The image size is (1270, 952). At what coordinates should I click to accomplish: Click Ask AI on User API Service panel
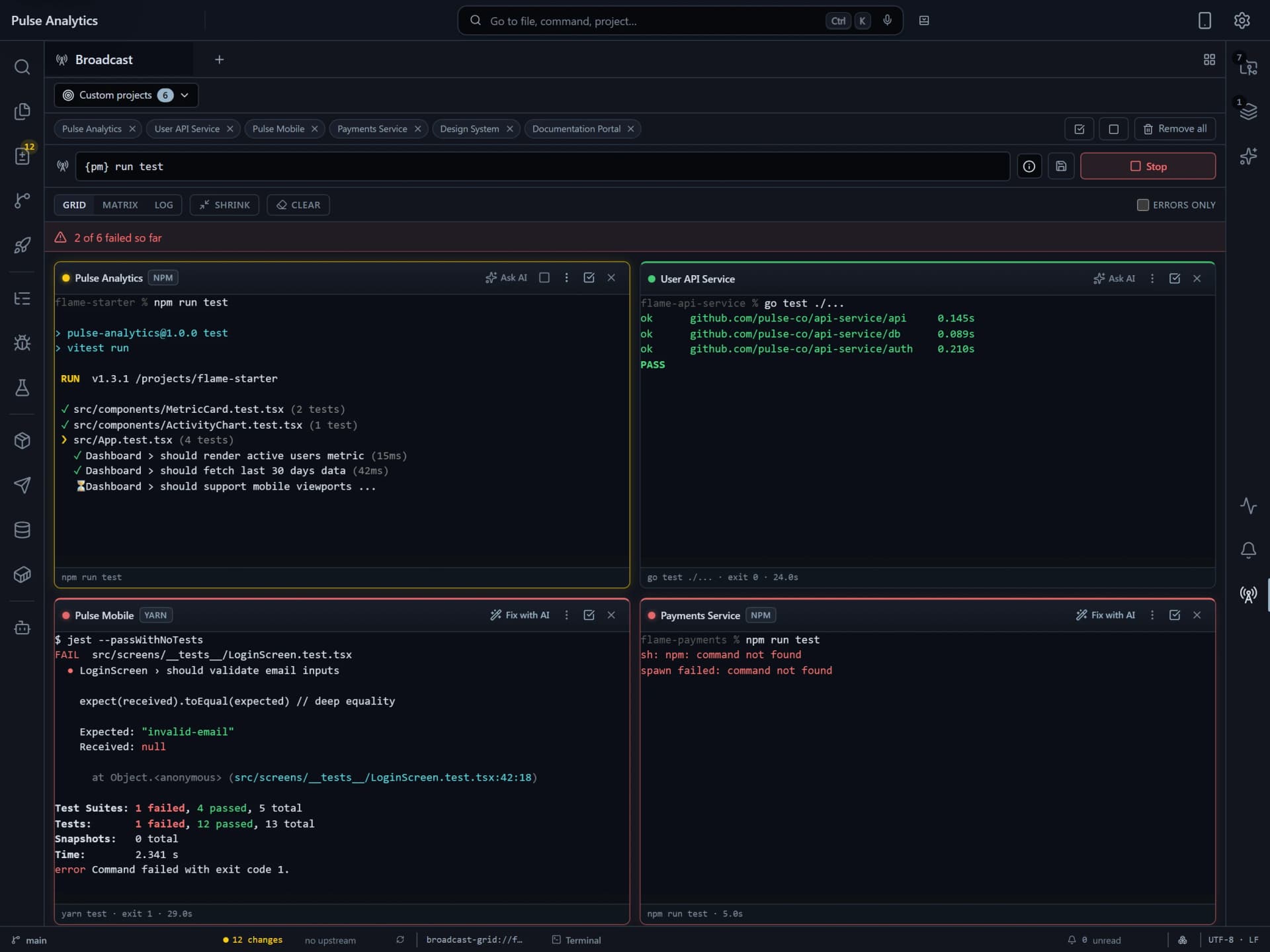[x=1114, y=279]
